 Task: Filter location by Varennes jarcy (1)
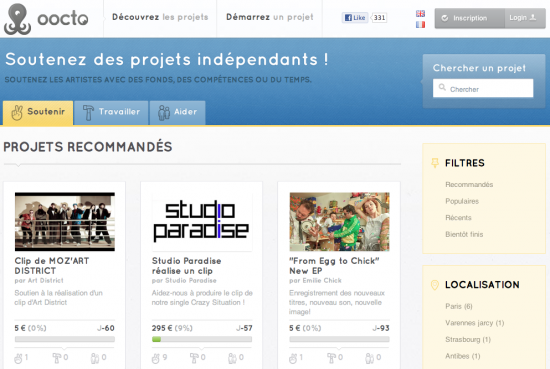click(475, 323)
